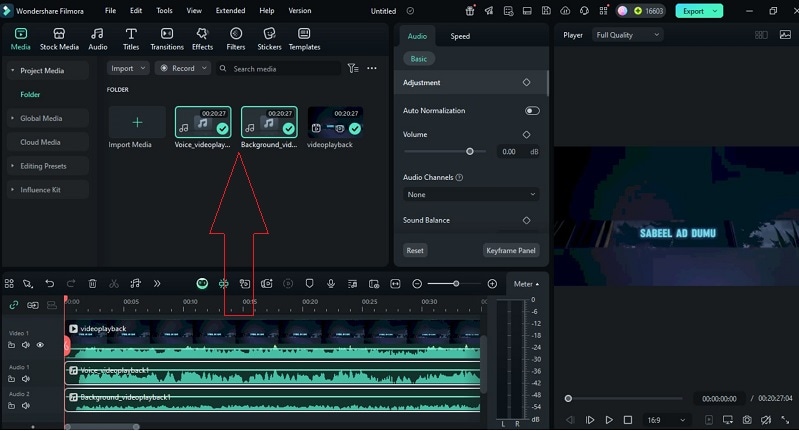
Task: Toggle Auto Normalization switch
Action: (532, 111)
